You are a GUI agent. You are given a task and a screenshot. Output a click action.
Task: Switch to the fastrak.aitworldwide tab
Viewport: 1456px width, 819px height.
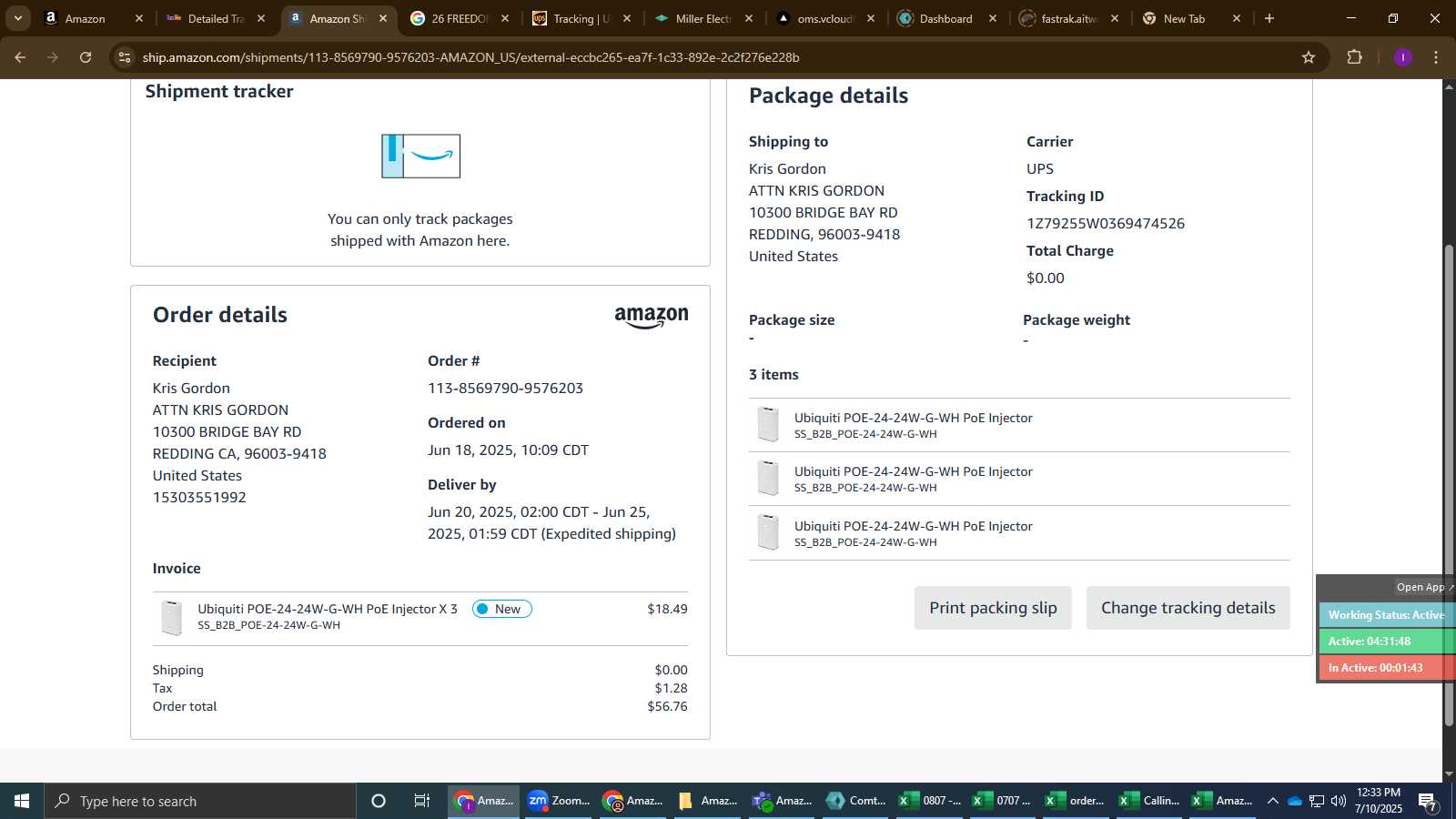(1069, 18)
